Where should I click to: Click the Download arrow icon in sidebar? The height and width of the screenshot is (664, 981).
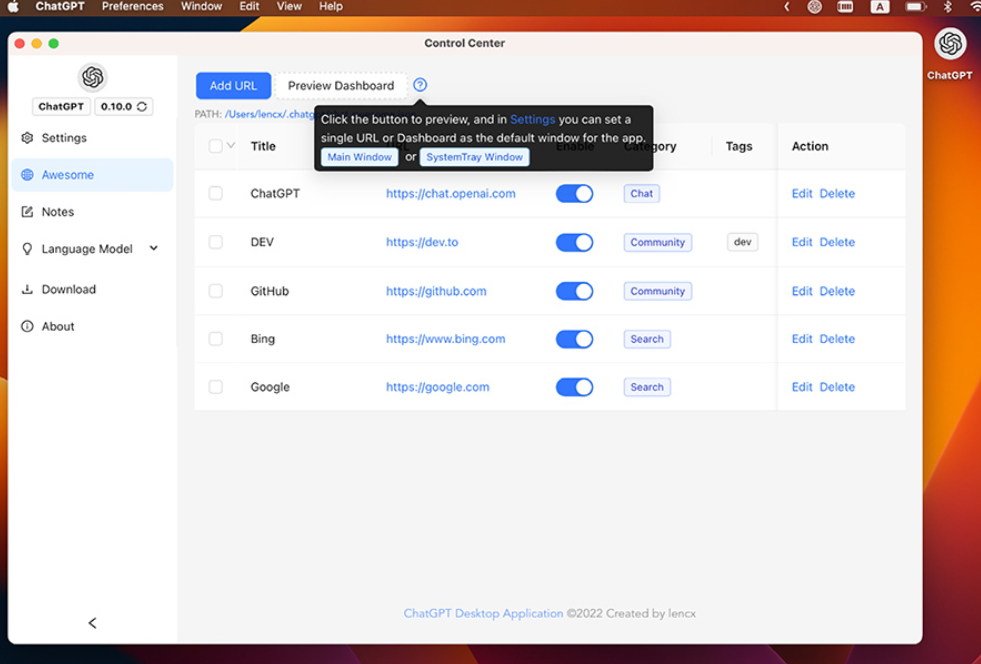point(27,289)
